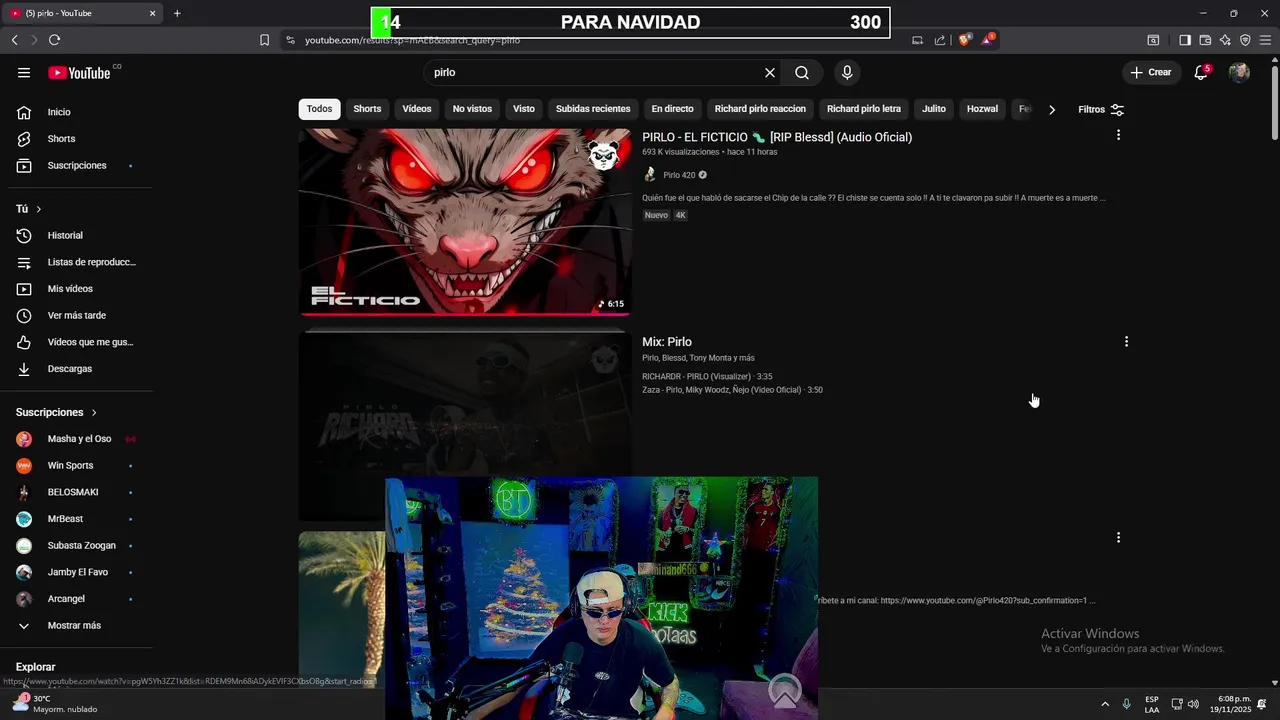This screenshot has height=720, width=1280.
Task: Select the Hozwal filter chip
Action: tap(982, 109)
